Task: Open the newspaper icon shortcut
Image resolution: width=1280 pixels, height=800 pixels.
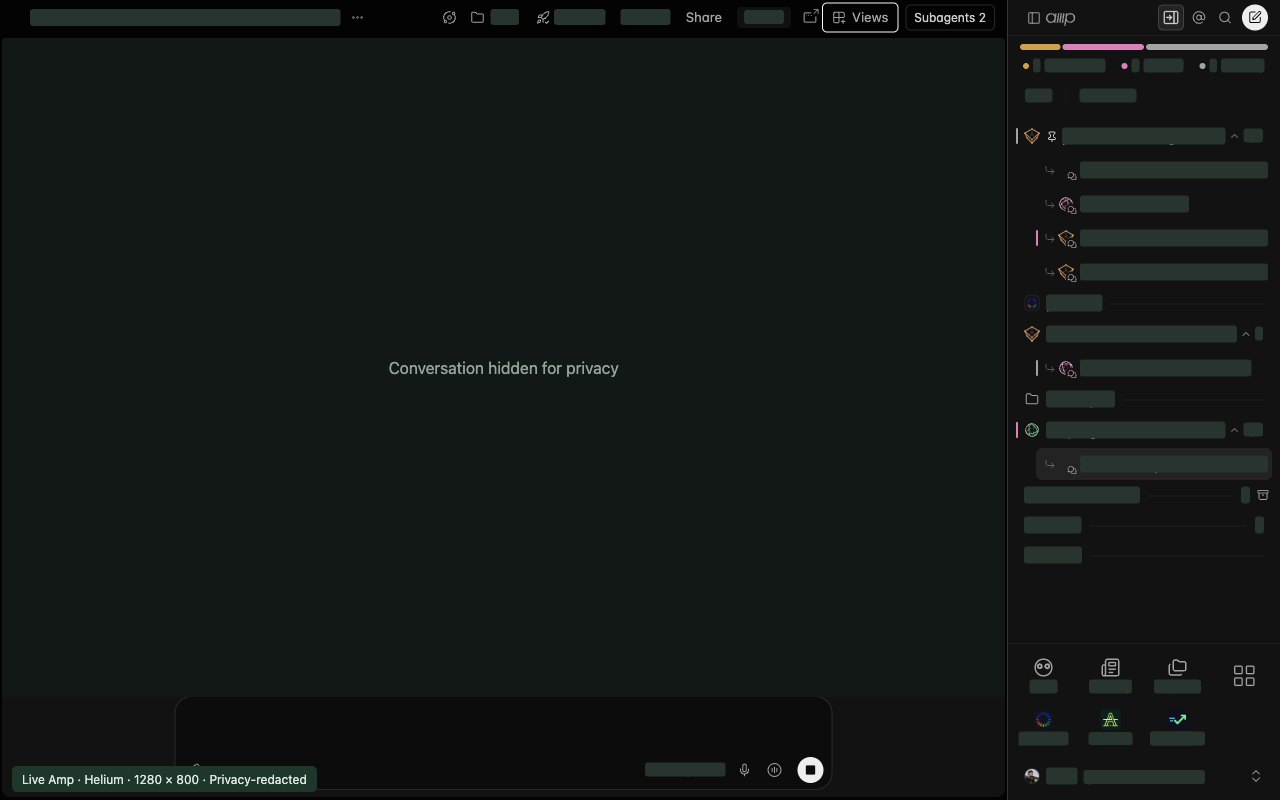Action: click(1110, 667)
